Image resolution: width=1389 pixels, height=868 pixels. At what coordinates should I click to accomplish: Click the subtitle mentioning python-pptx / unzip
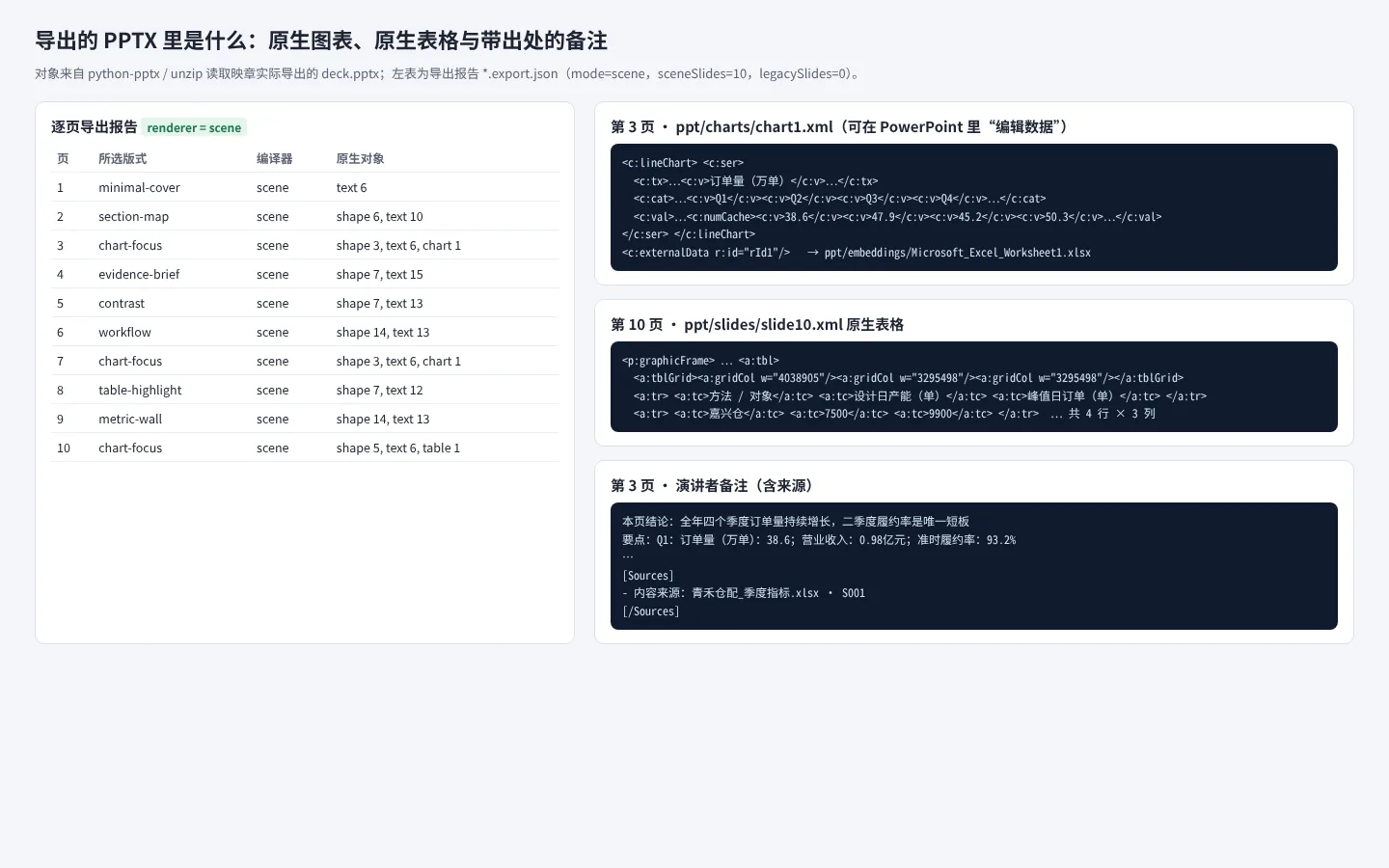coord(447,73)
